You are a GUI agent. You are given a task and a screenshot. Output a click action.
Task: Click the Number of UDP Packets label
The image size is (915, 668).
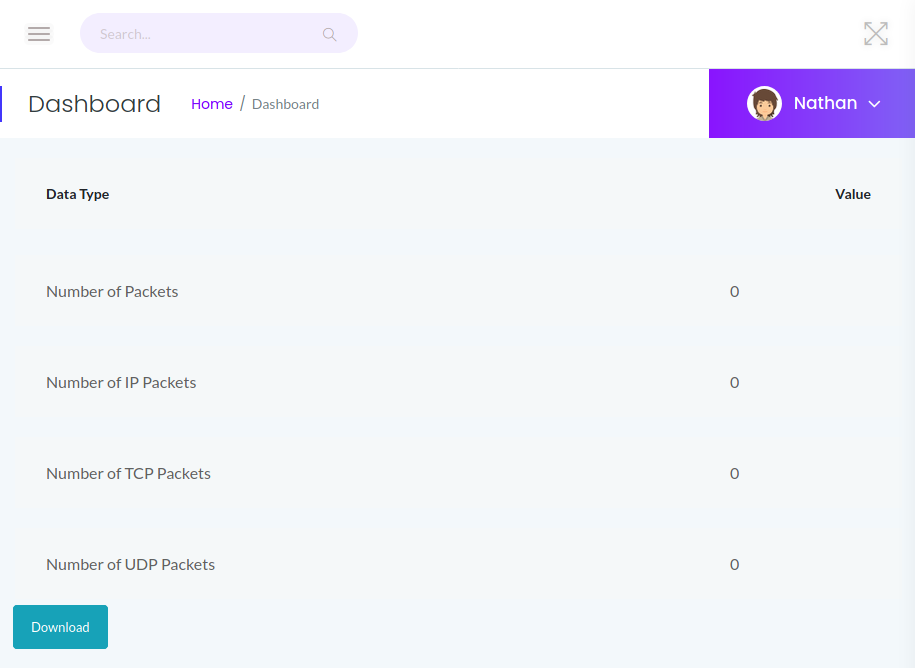point(130,565)
